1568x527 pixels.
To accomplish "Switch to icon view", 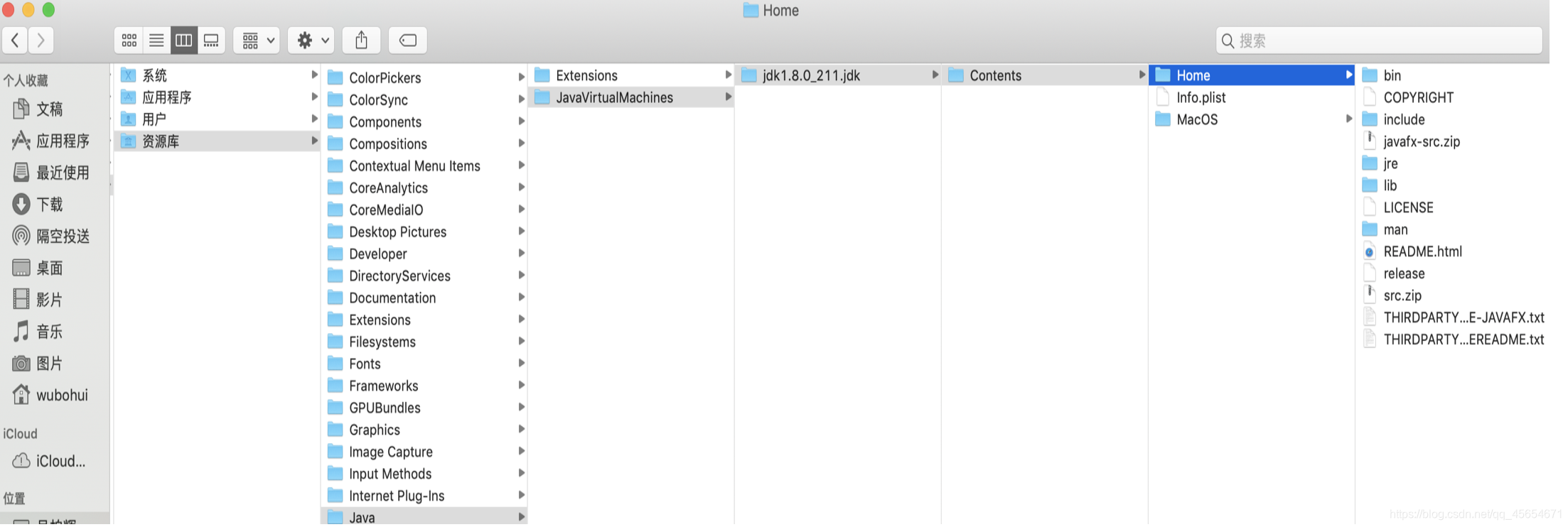I will 129,40.
